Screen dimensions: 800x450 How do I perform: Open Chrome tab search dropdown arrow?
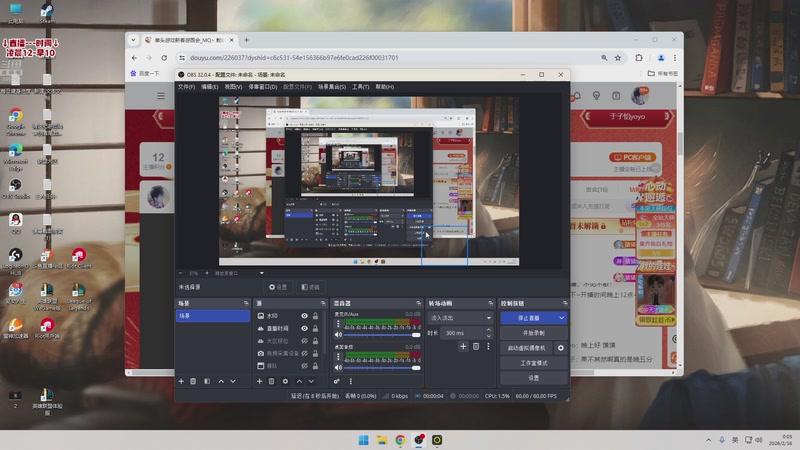coord(133,40)
